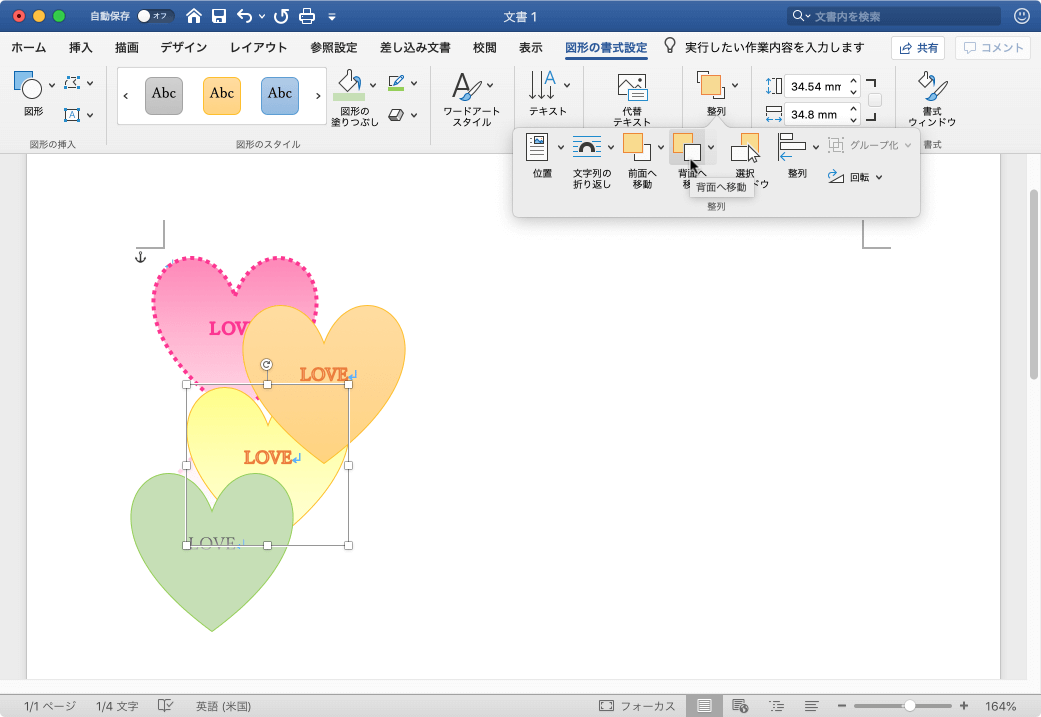Open 選択ウィンドウ selection pane
This screenshot has height=717, width=1041.
[x=745, y=147]
